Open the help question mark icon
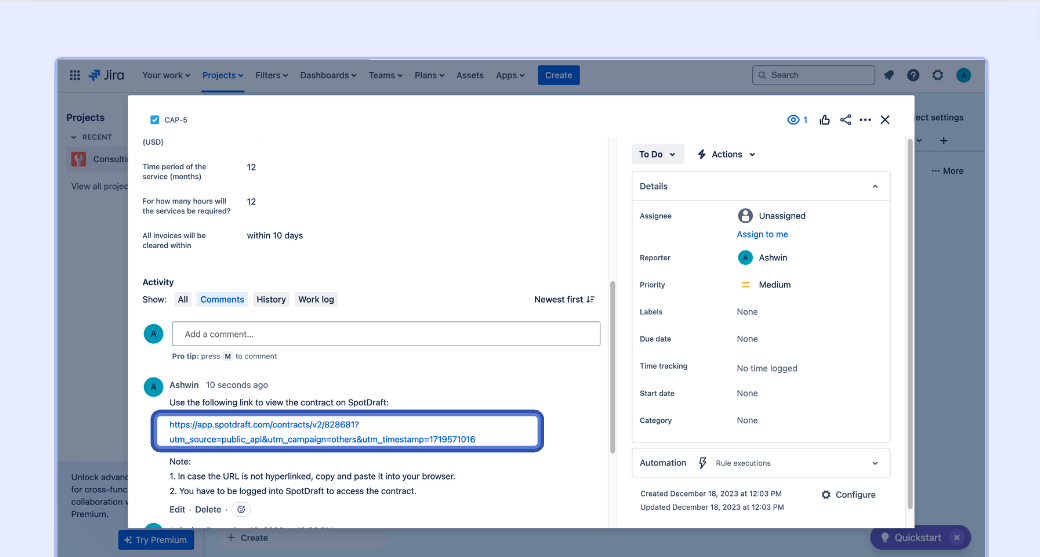This screenshot has width=1040, height=557. (913, 75)
